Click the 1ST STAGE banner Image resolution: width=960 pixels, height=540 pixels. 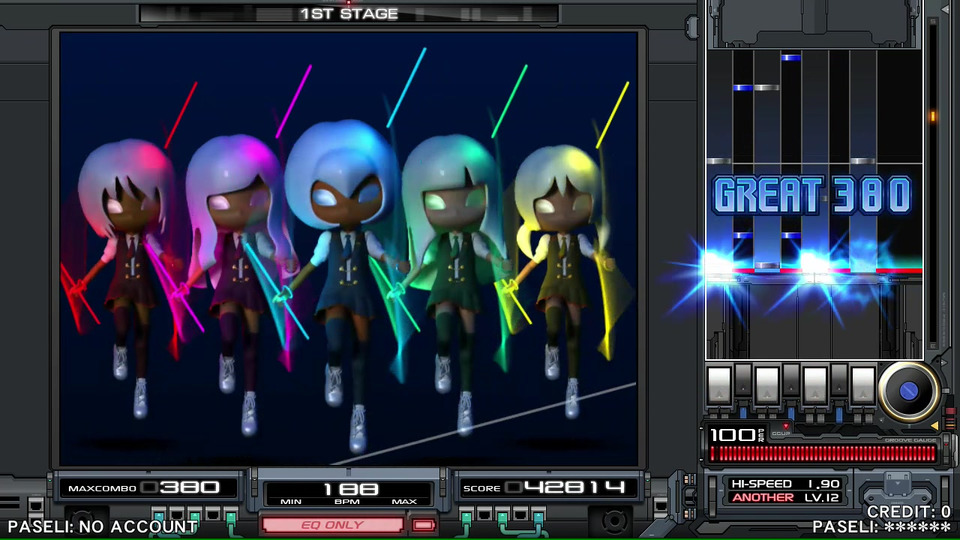[x=349, y=14]
